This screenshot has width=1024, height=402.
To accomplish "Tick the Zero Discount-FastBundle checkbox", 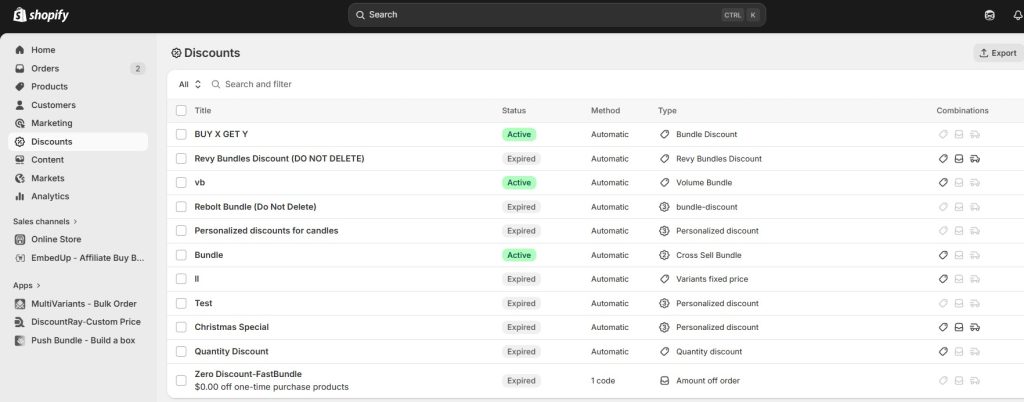I will click(x=181, y=380).
